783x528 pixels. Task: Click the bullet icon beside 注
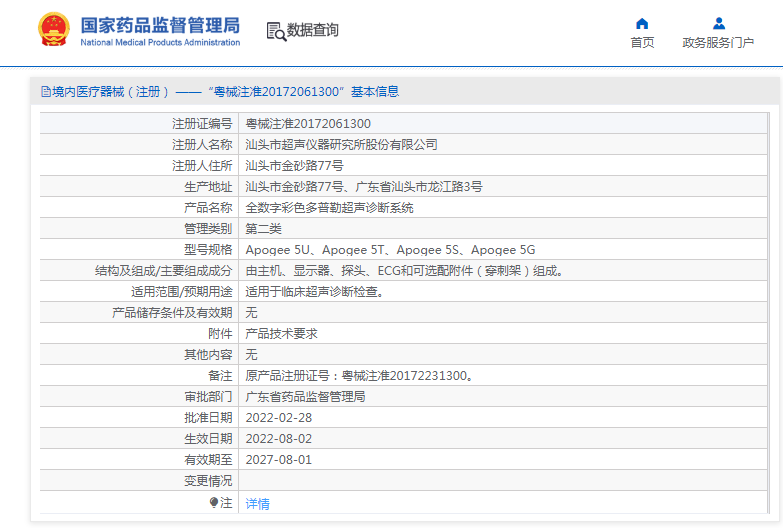tap(213, 502)
